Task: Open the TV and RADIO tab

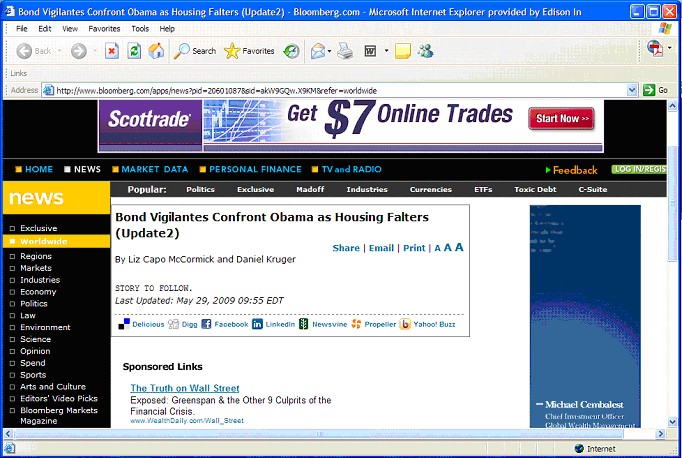Action: pyautogui.click(x=347, y=169)
